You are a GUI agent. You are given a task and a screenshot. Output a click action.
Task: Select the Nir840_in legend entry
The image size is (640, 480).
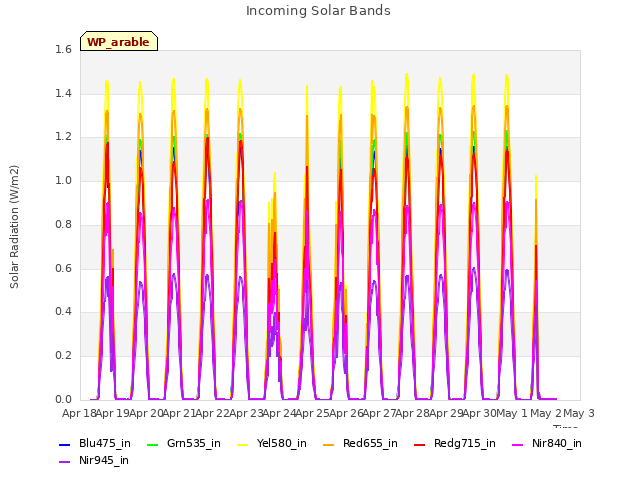(547, 443)
